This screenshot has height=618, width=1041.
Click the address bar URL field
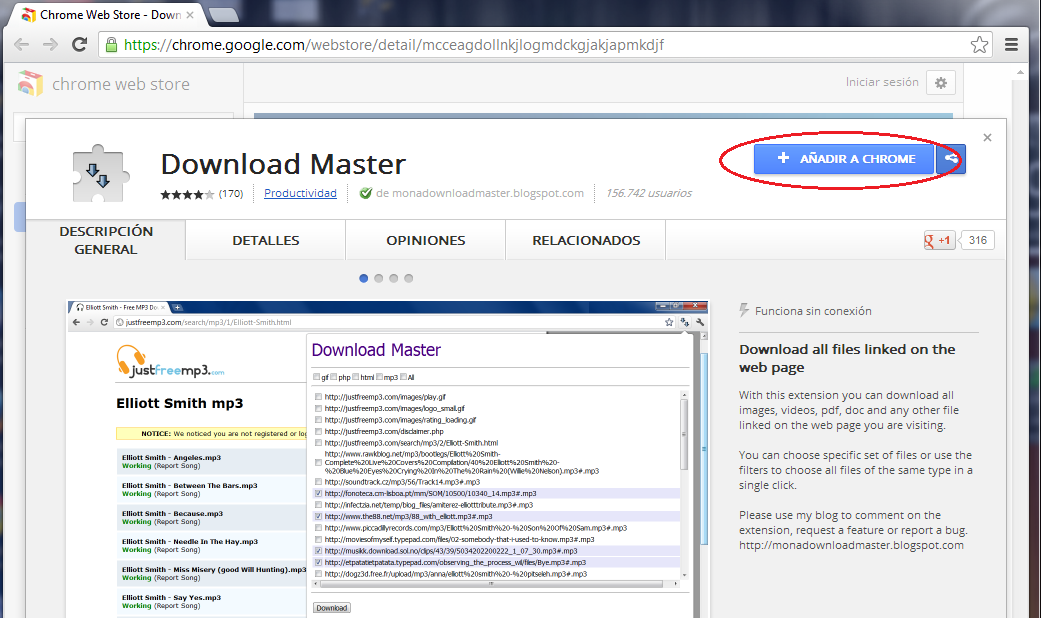point(540,45)
